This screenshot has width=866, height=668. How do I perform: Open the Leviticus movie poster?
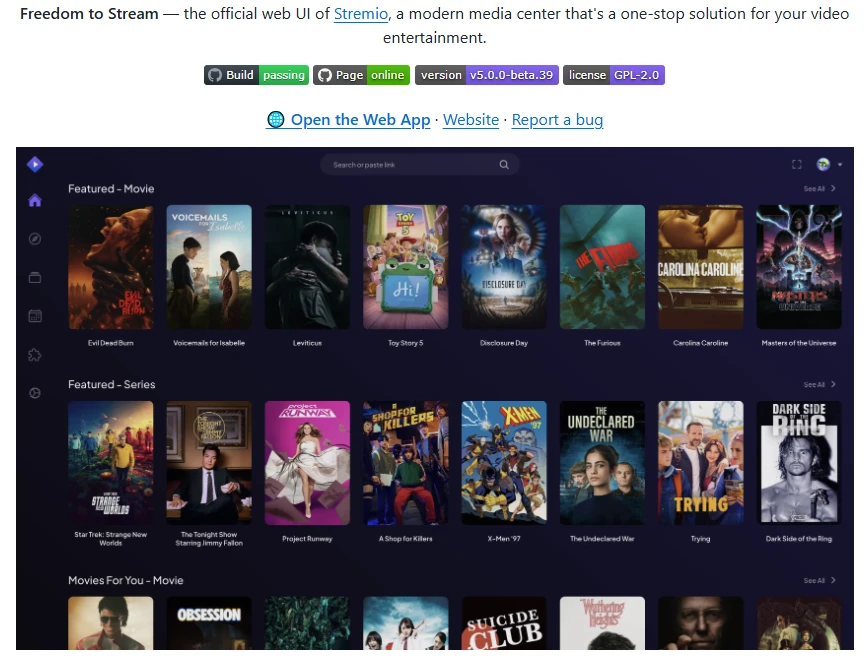307,267
